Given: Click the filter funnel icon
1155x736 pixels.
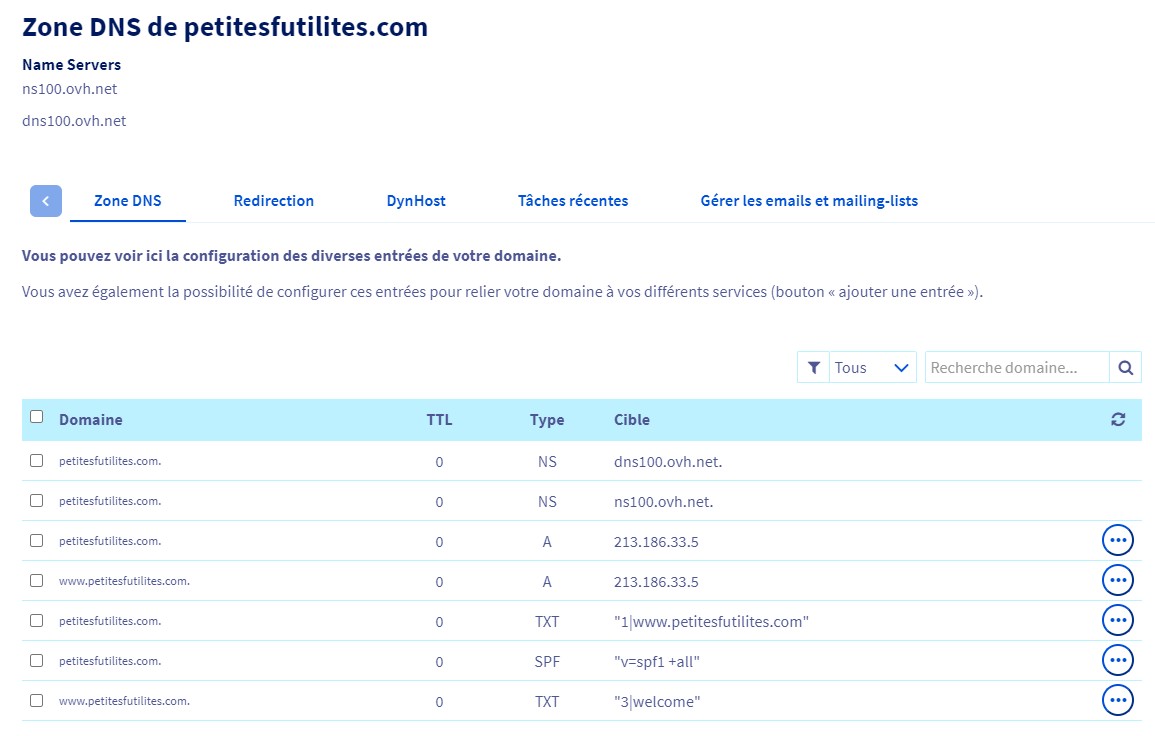Looking at the screenshot, I should [x=813, y=368].
